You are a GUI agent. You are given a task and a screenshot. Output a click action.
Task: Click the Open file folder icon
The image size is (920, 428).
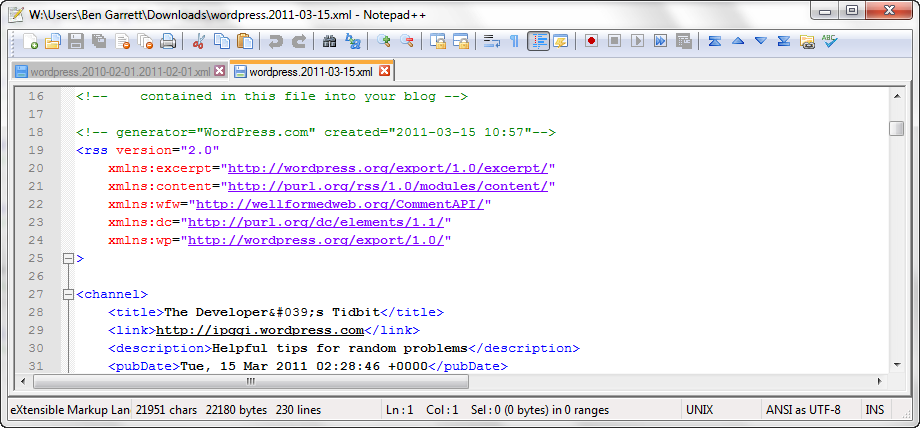[x=53, y=41]
